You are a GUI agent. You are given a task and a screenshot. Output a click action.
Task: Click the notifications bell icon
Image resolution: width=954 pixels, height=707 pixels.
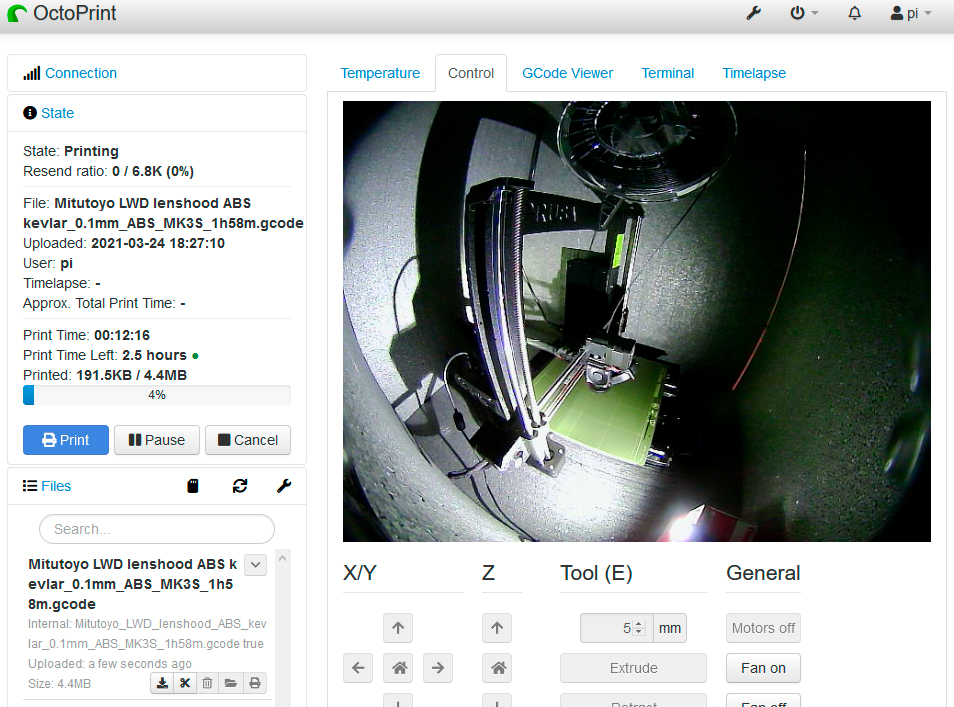(x=855, y=14)
